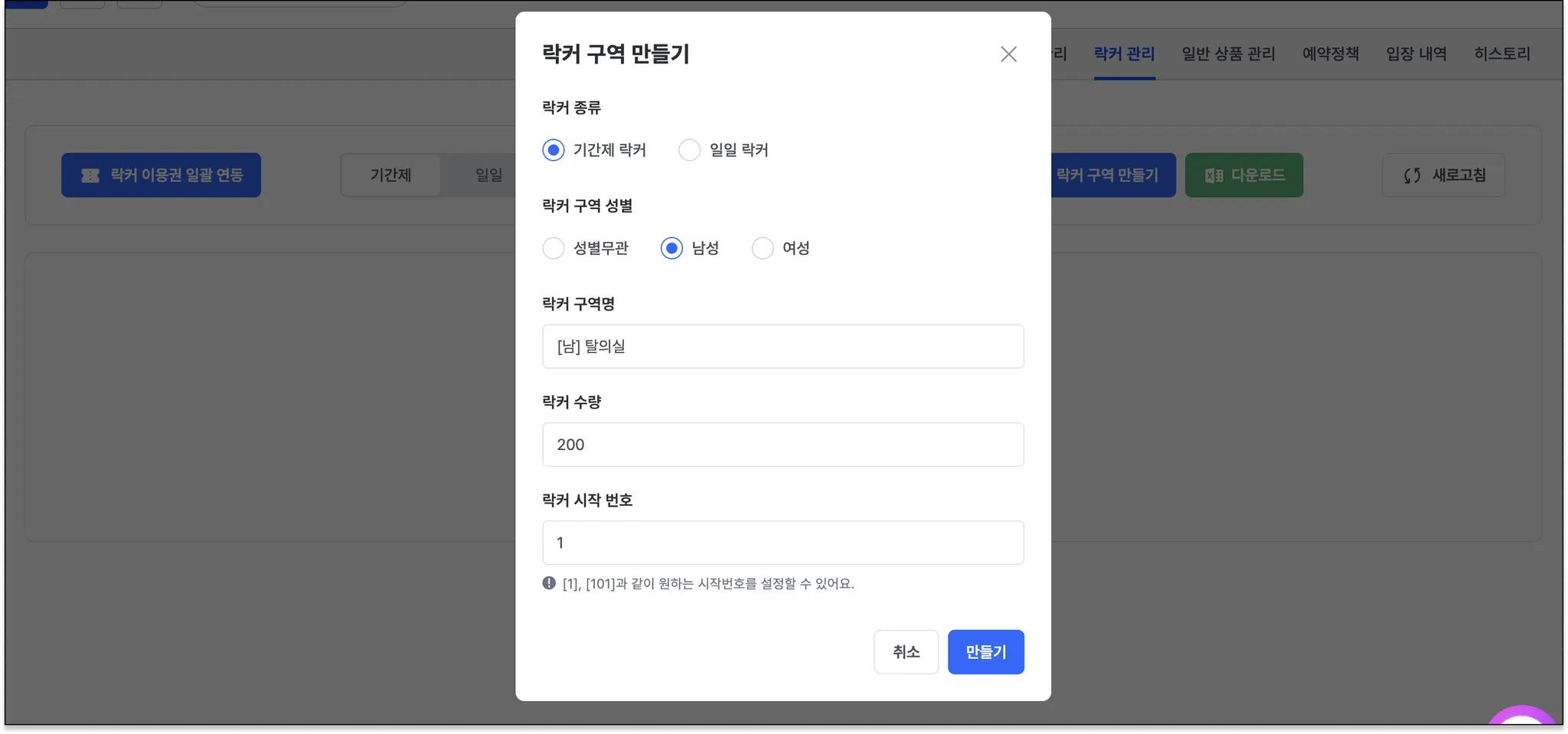Click the 락커 시작 번호 input field
The width and height of the screenshot is (1568, 734).
tap(782, 543)
